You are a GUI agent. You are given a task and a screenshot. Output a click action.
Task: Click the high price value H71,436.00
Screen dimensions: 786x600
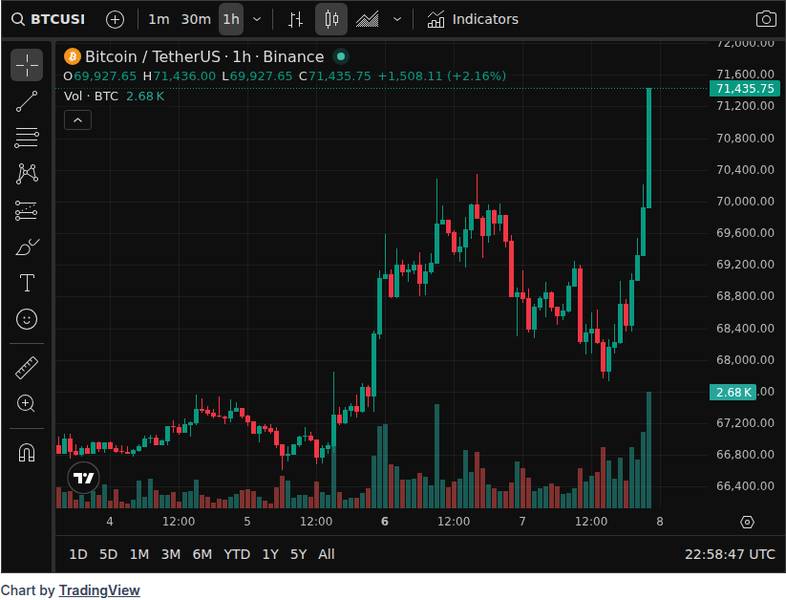point(179,76)
